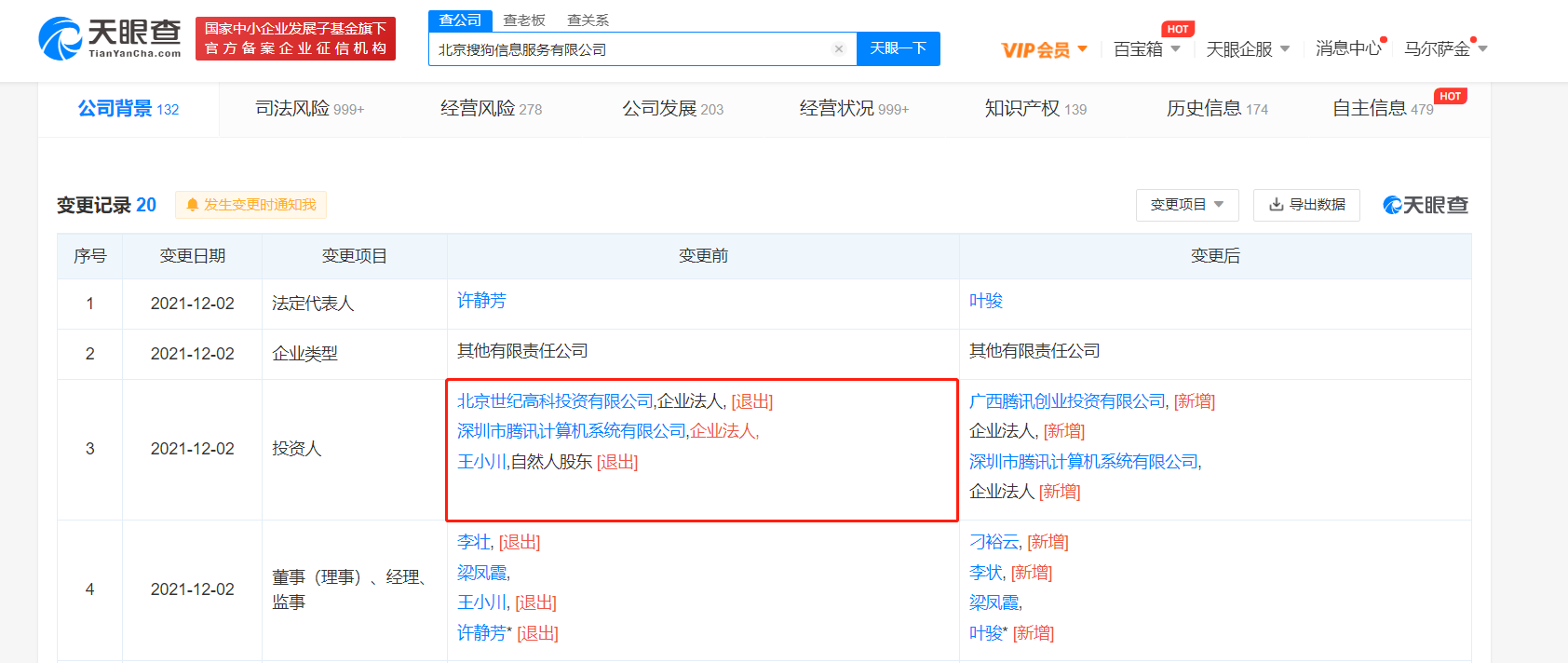The image size is (1568, 663).
Task: Click the HOT badge on 自主信息 tab
Action: coord(1450,97)
